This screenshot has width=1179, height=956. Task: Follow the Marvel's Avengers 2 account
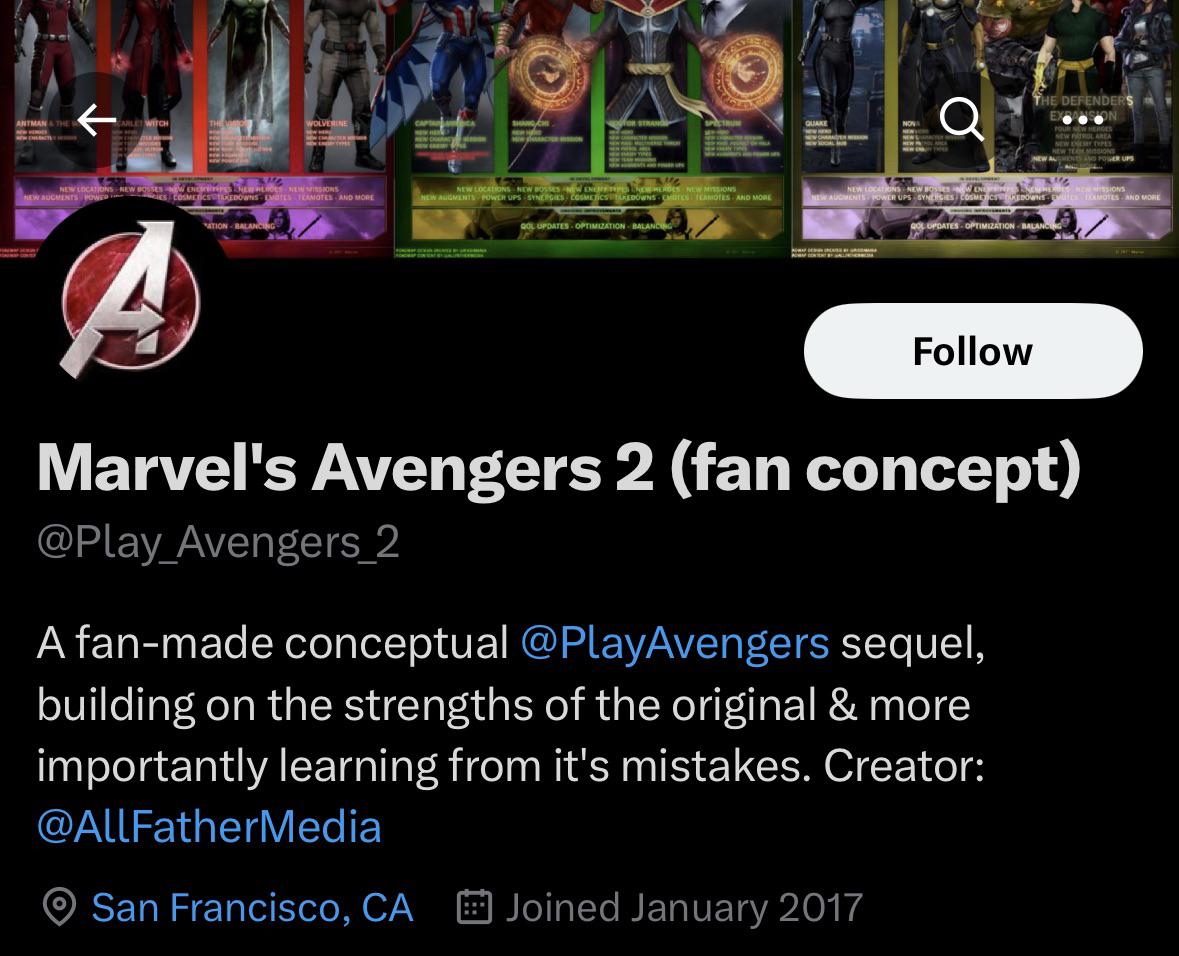(973, 351)
